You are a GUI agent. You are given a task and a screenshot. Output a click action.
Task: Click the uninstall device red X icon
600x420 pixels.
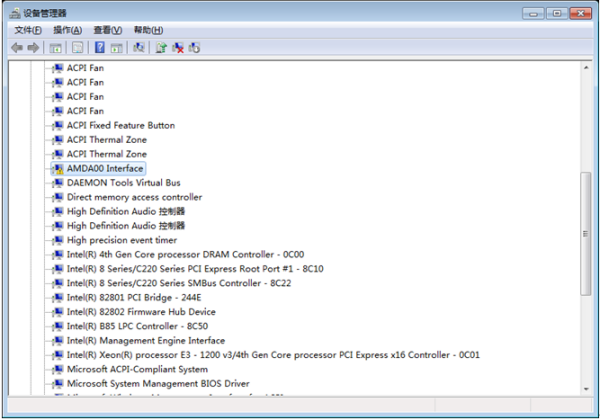(178, 47)
